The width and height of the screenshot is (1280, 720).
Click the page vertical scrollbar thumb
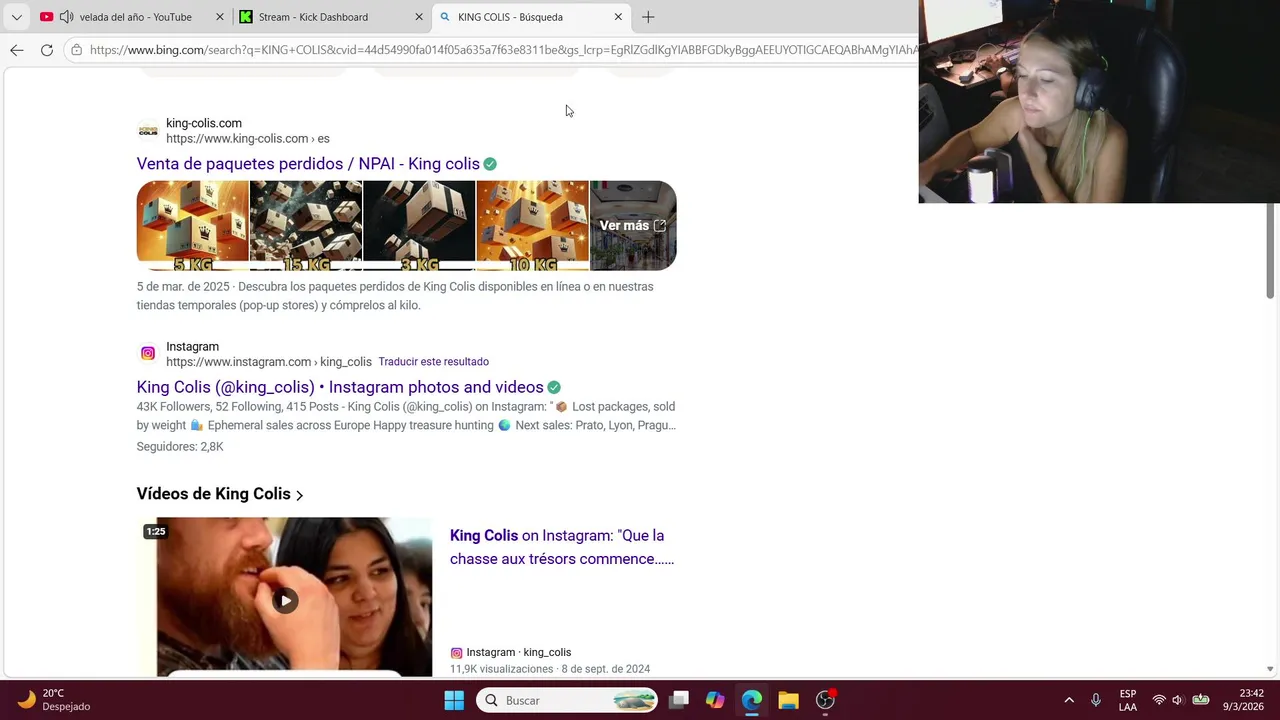pyautogui.click(x=1271, y=250)
